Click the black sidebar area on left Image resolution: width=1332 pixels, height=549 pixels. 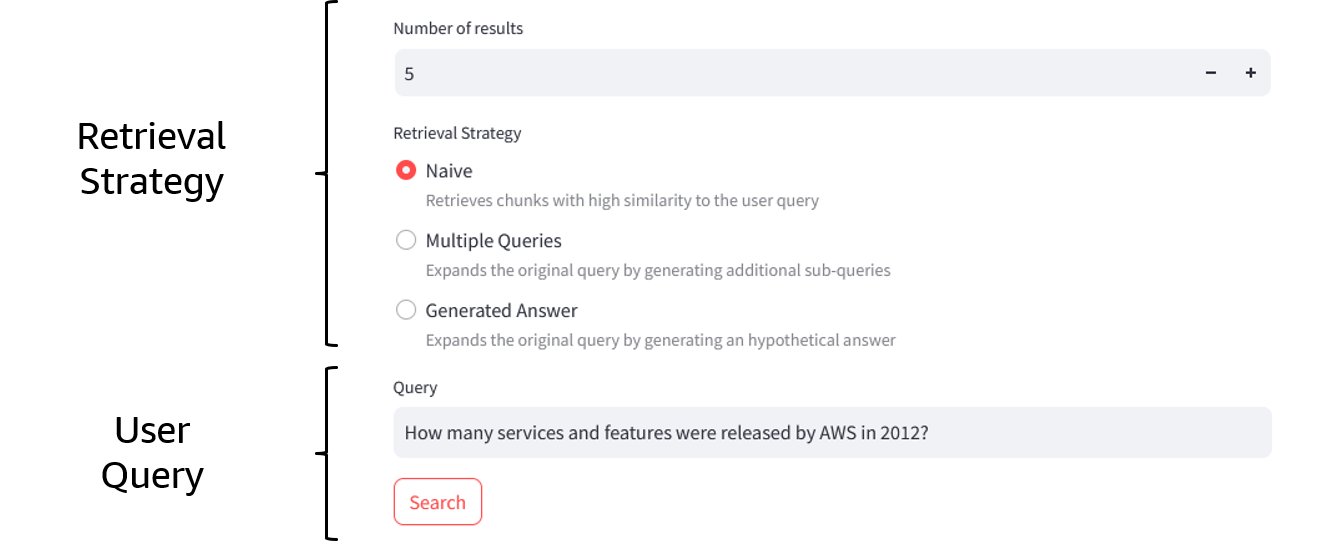[x=176, y=275]
